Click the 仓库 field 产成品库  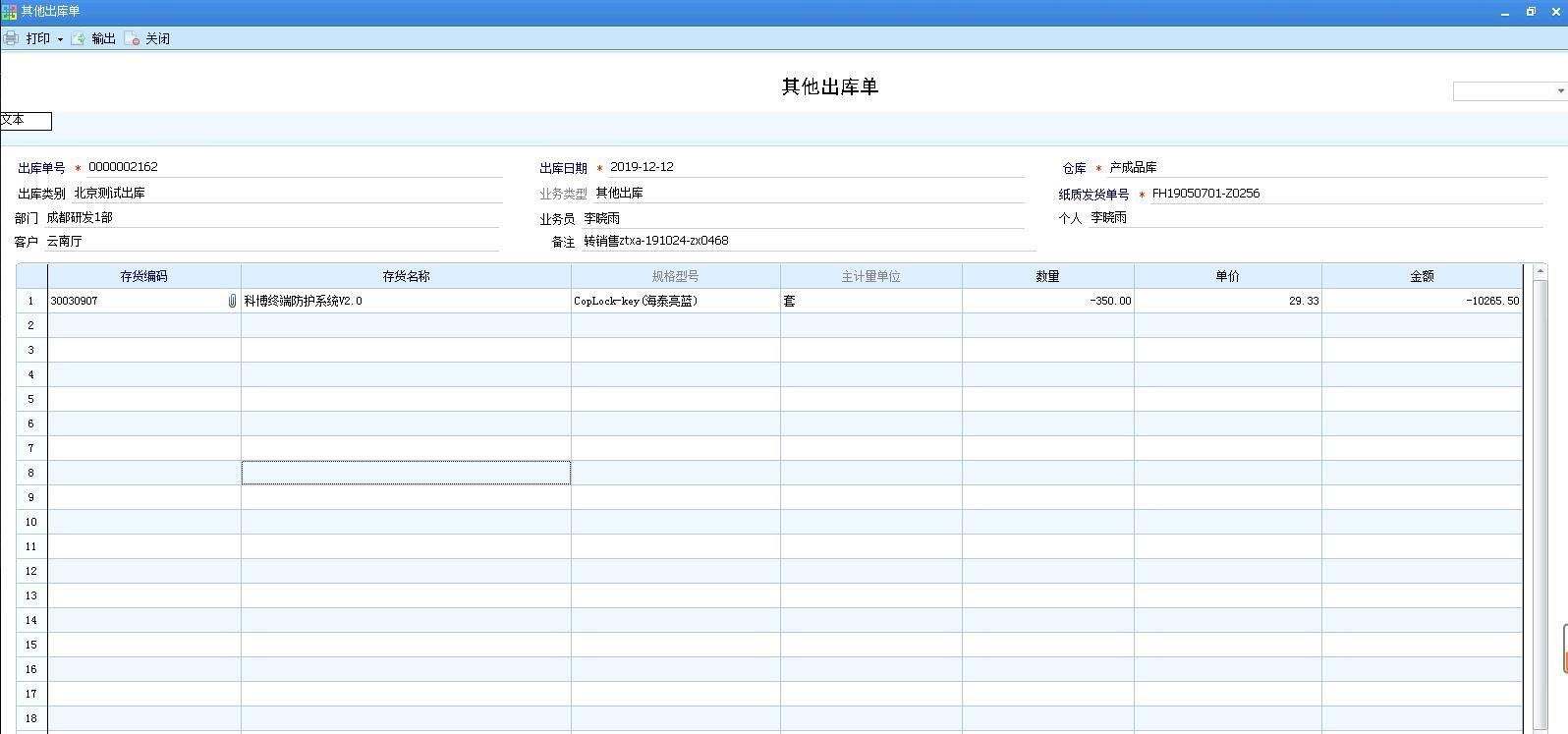pyautogui.click(x=1326, y=168)
